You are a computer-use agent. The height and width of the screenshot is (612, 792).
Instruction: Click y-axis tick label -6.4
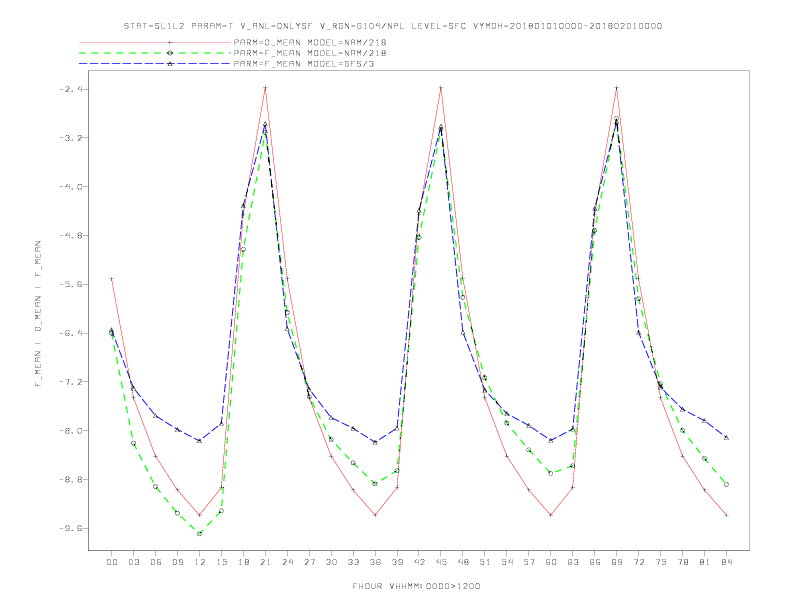click(71, 333)
